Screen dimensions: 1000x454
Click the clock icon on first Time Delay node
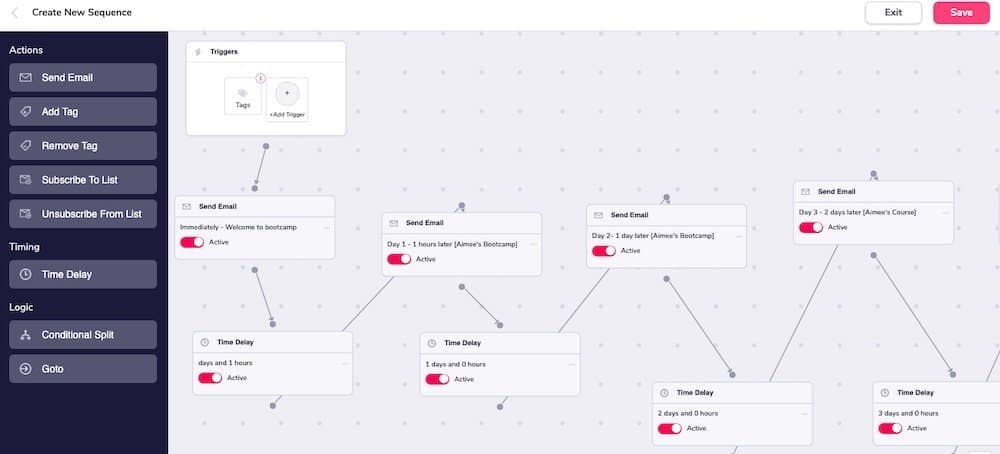[205, 343]
